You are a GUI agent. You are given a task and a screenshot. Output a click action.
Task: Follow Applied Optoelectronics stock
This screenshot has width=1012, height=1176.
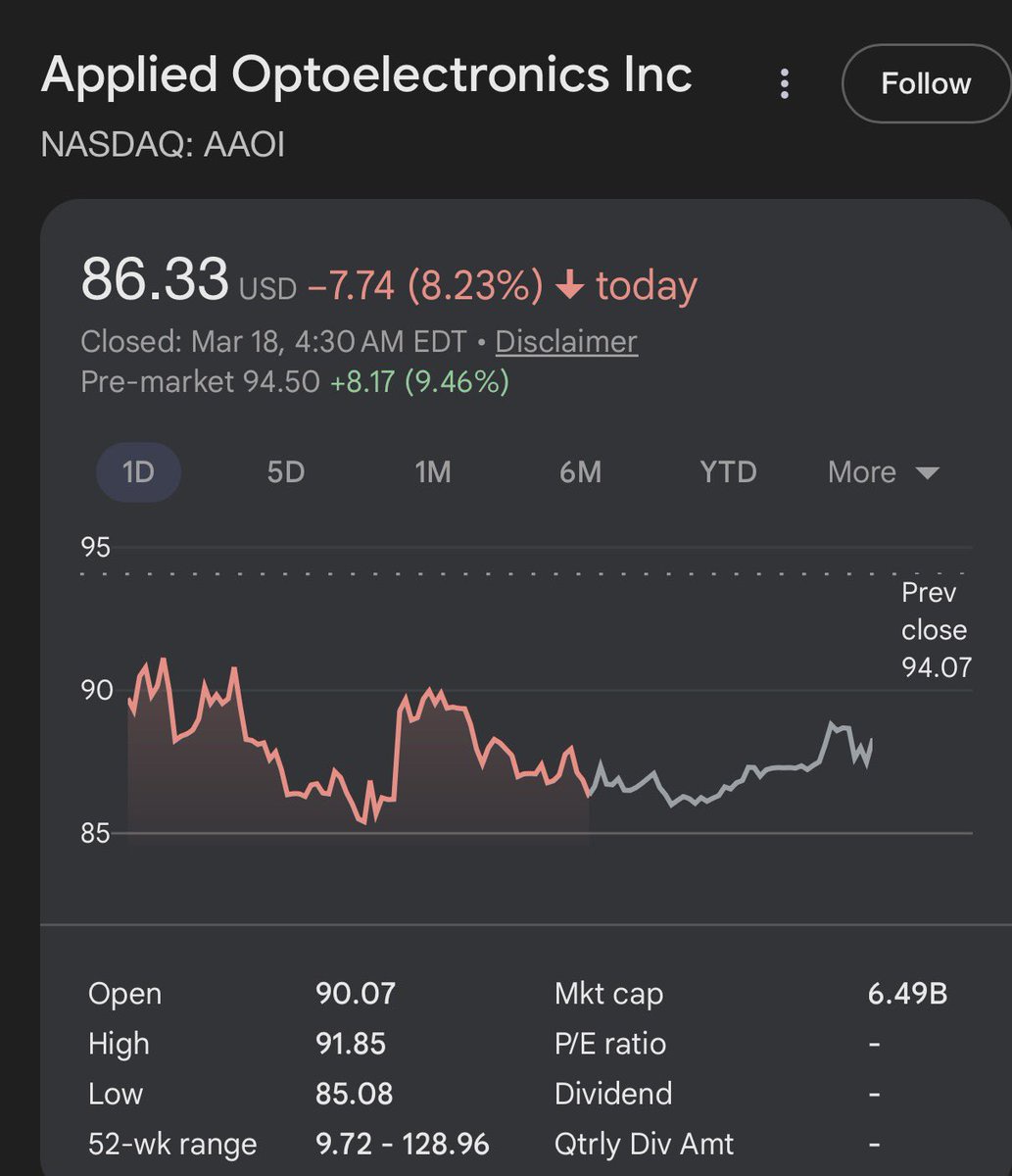pyautogui.click(x=925, y=83)
